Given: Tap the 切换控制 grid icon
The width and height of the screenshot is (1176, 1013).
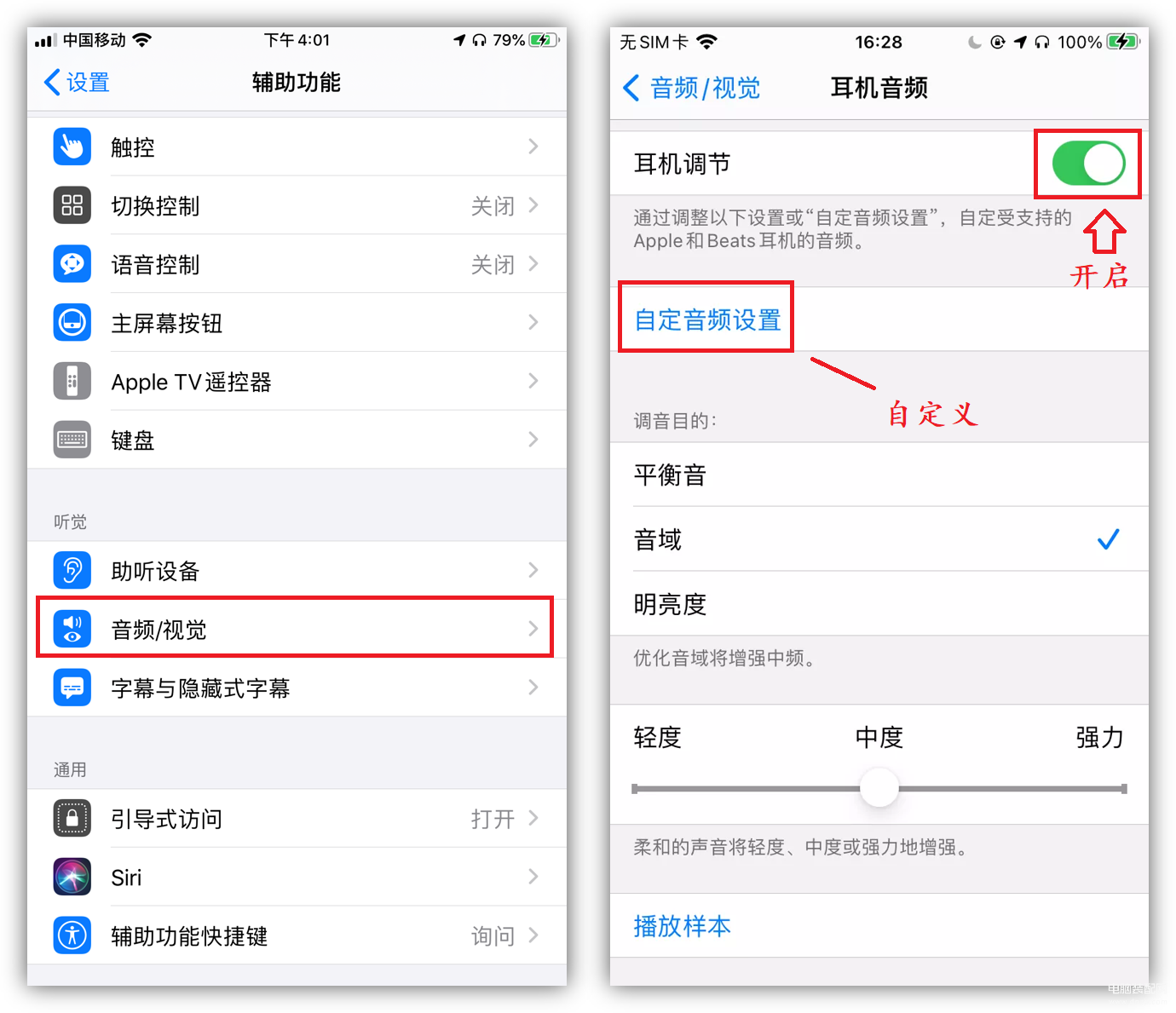Looking at the screenshot, I should 72,205.
